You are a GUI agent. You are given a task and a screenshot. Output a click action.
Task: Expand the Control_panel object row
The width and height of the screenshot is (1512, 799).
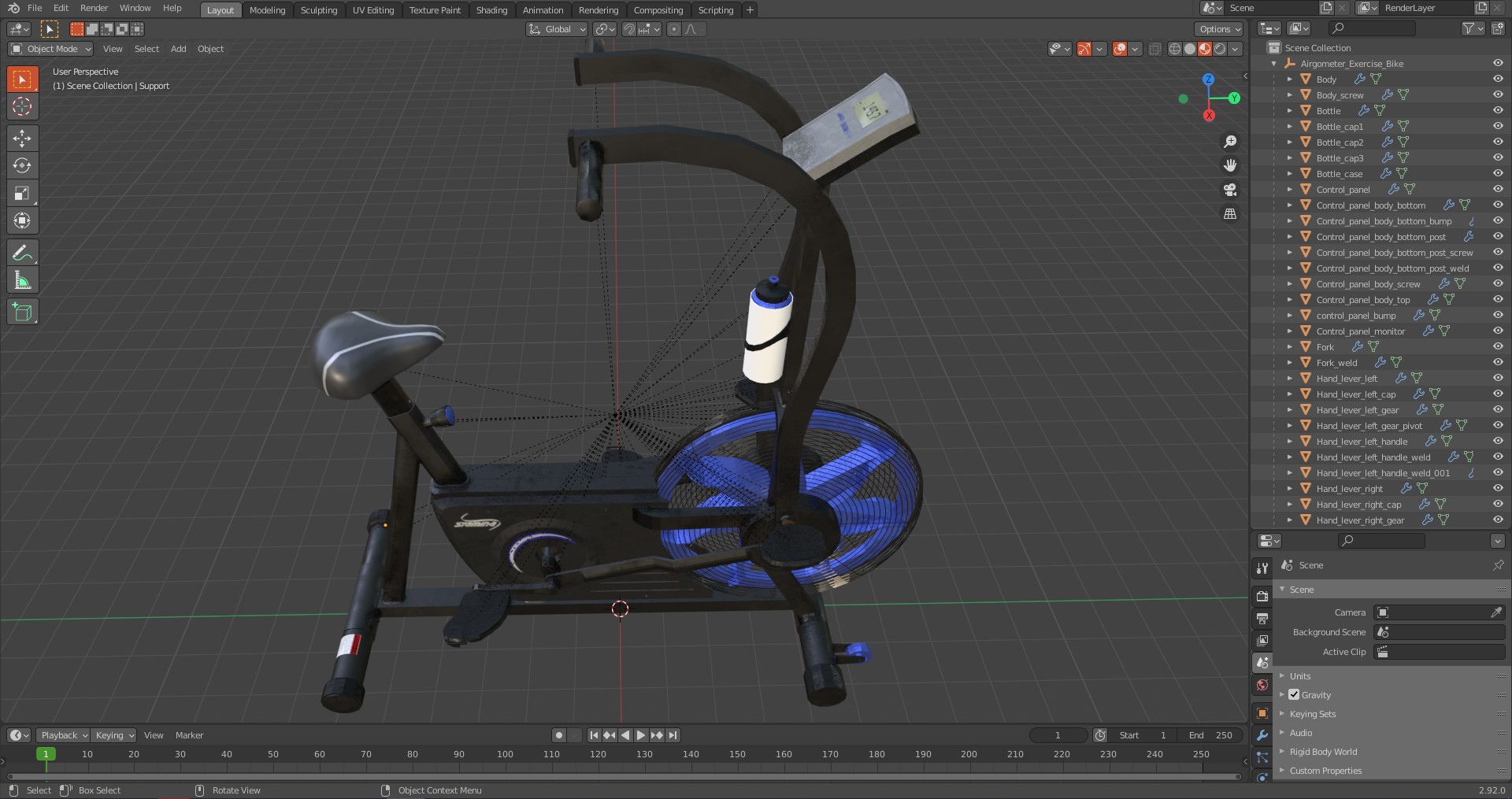1290,190
